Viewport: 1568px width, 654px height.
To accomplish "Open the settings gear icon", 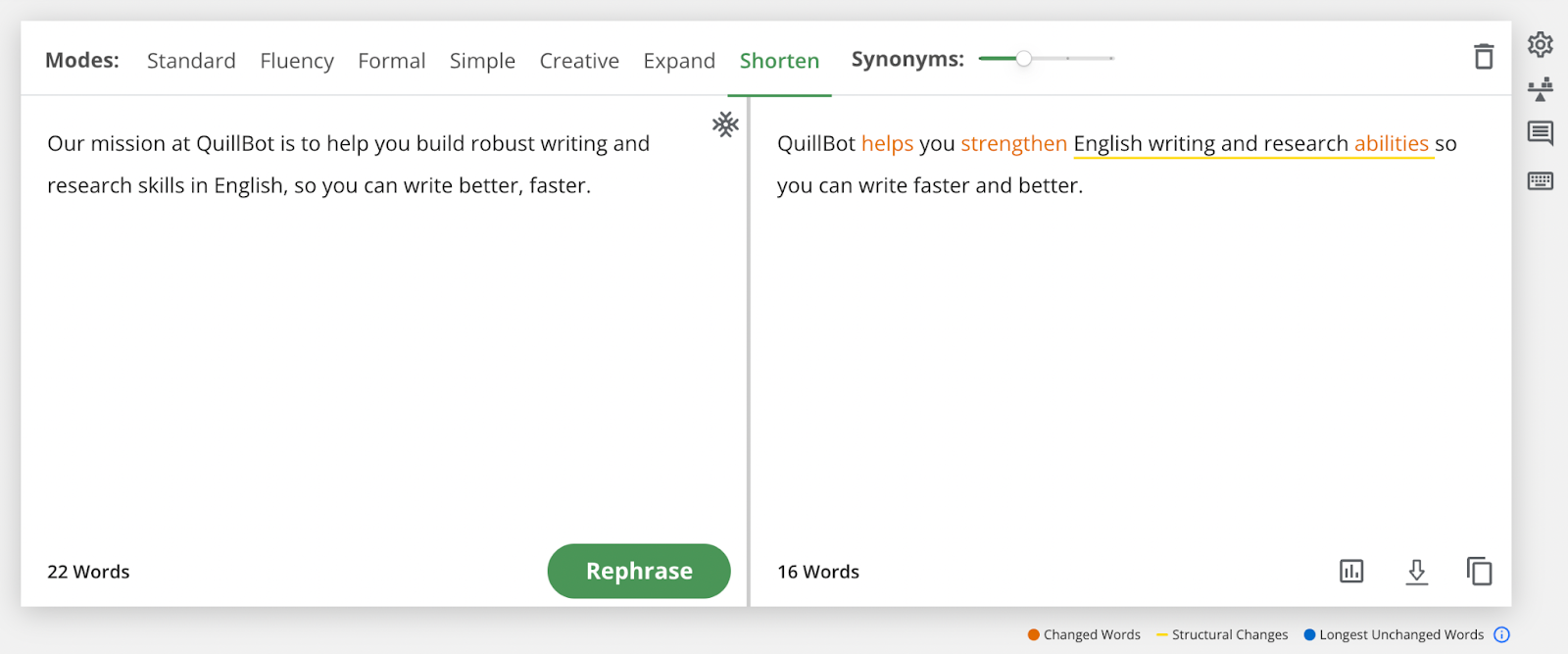I will click(1540, 44).
